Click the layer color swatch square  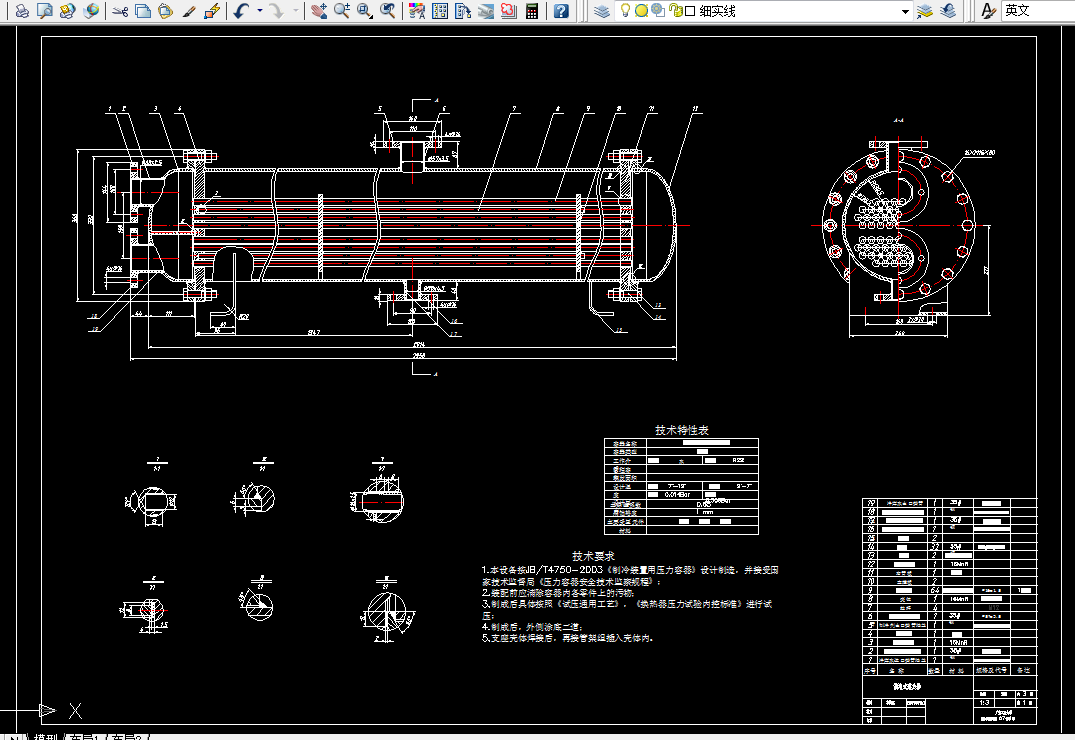690,11
